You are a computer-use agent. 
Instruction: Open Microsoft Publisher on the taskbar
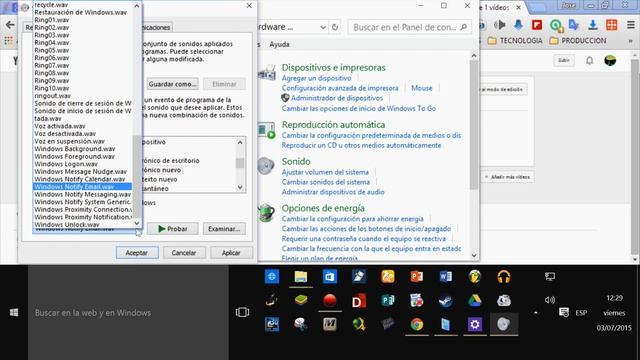(x=388, y=301)
